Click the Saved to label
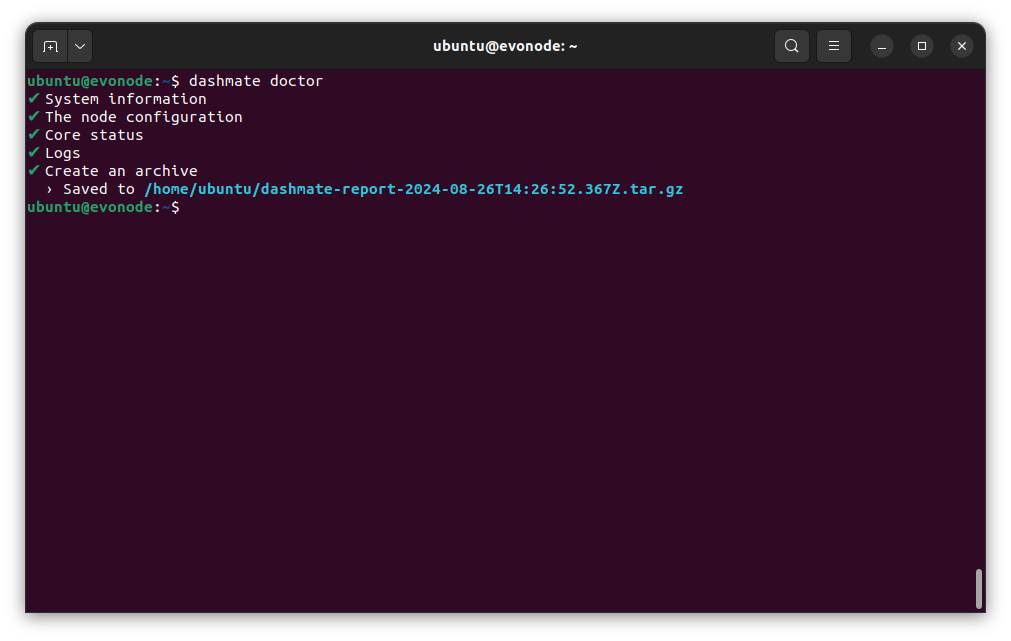 point(98,189)
